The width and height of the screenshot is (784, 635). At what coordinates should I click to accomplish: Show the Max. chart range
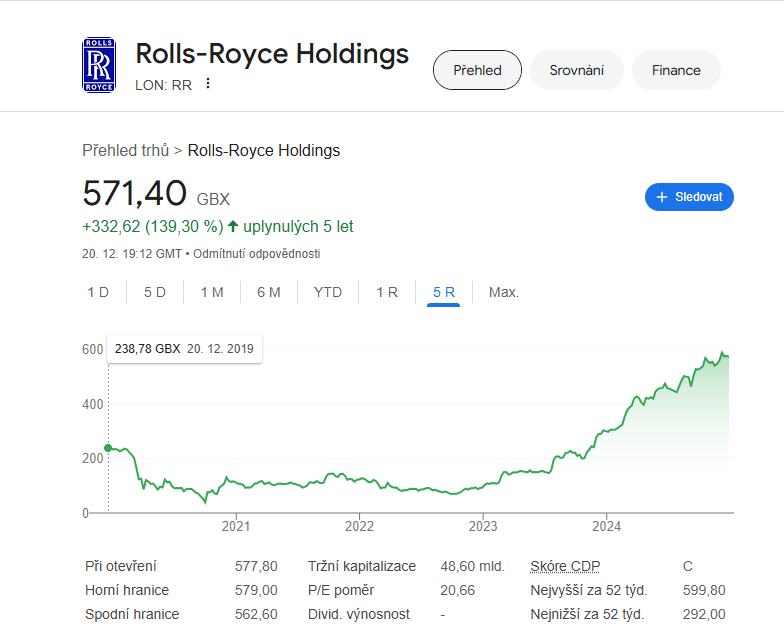504,292
